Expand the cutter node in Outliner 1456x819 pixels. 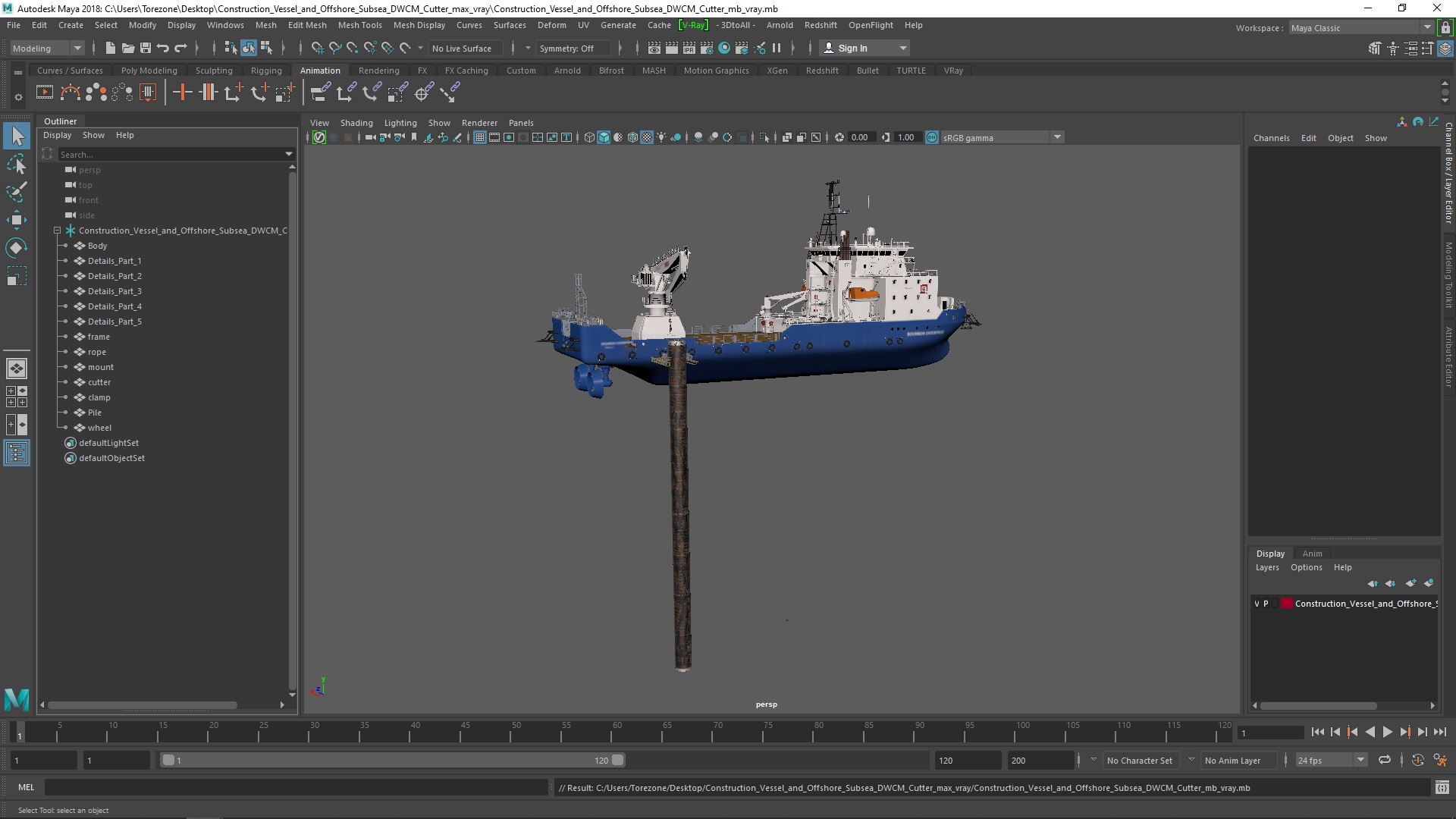tap(65, 382)
